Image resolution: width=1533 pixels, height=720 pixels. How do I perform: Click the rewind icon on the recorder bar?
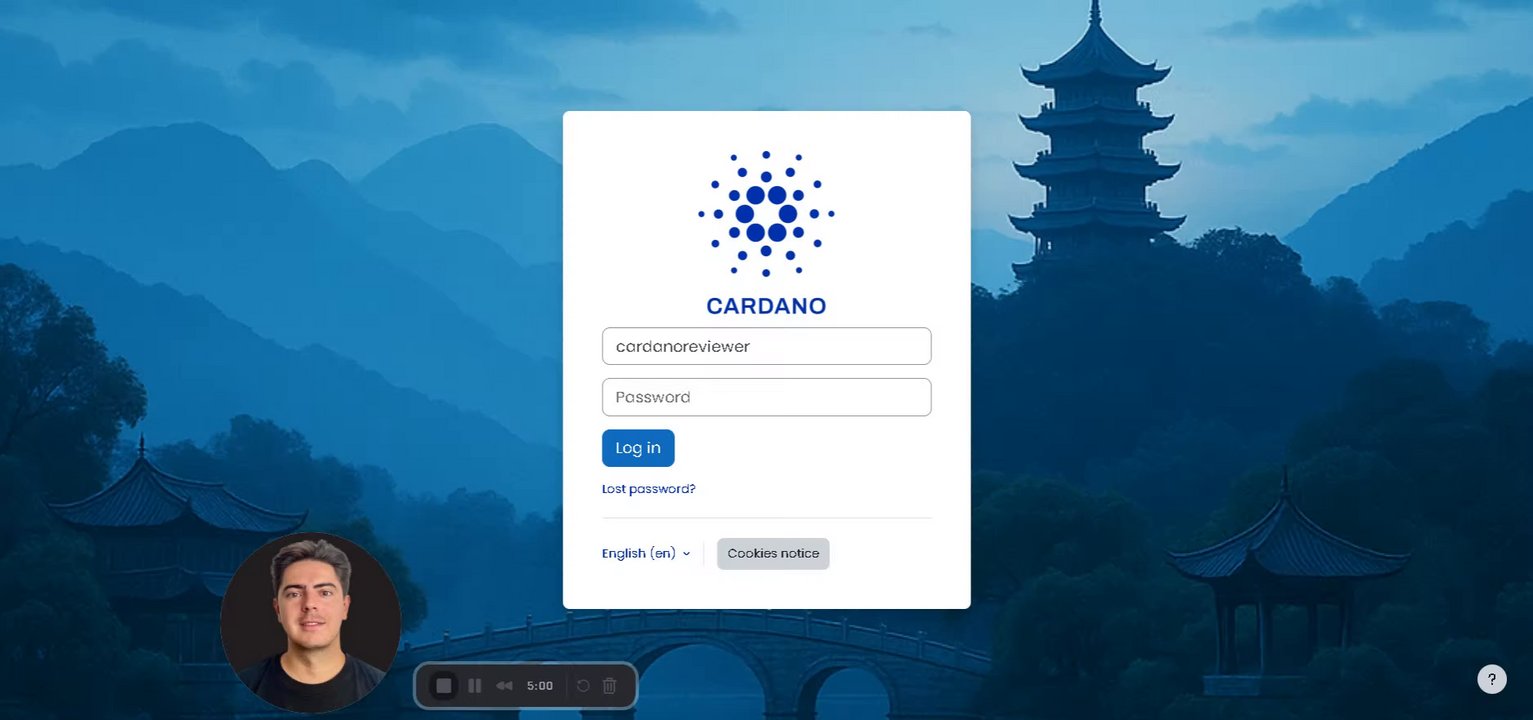(x=505, y=686)
